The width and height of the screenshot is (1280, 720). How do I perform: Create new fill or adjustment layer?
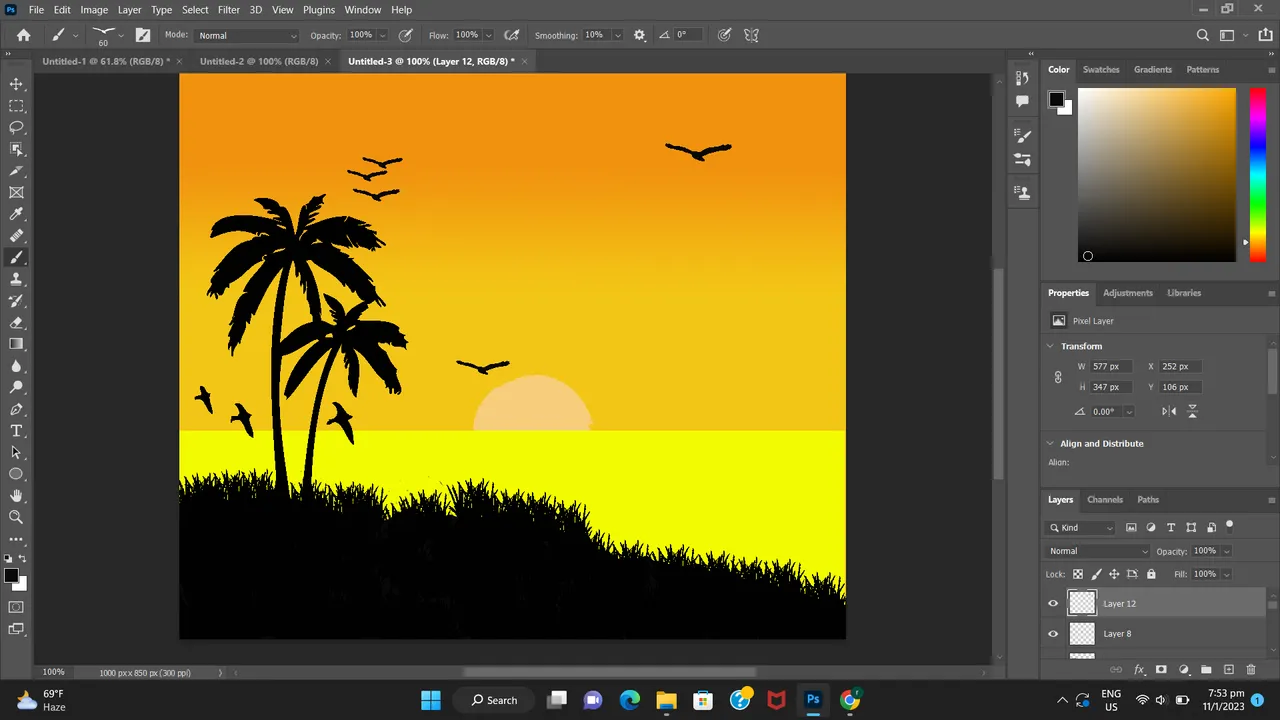(1184, 670)
